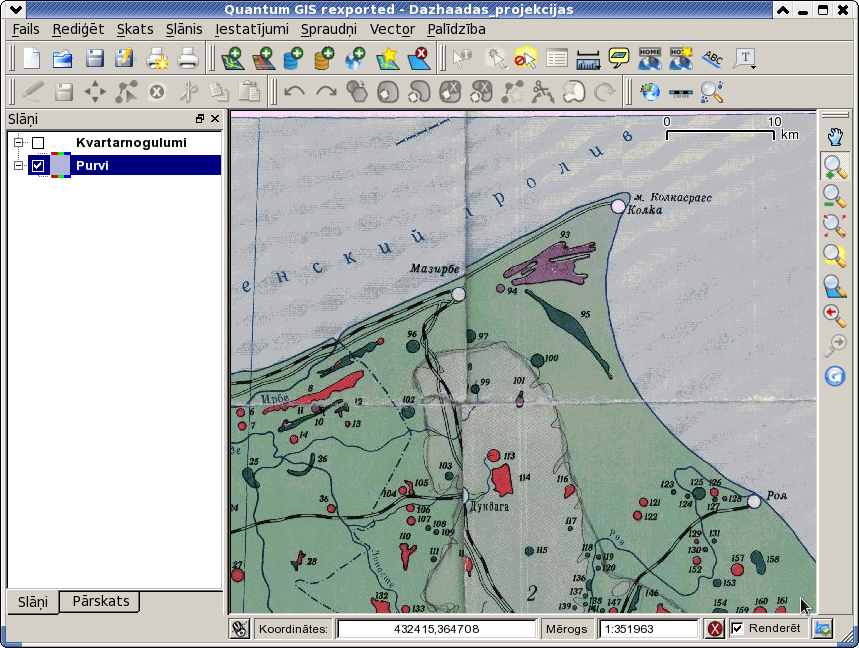Image resolution: width=859 pixels, height=648 pixels.
Task: Activate the ABC label tool
Action: pos(713,58)
